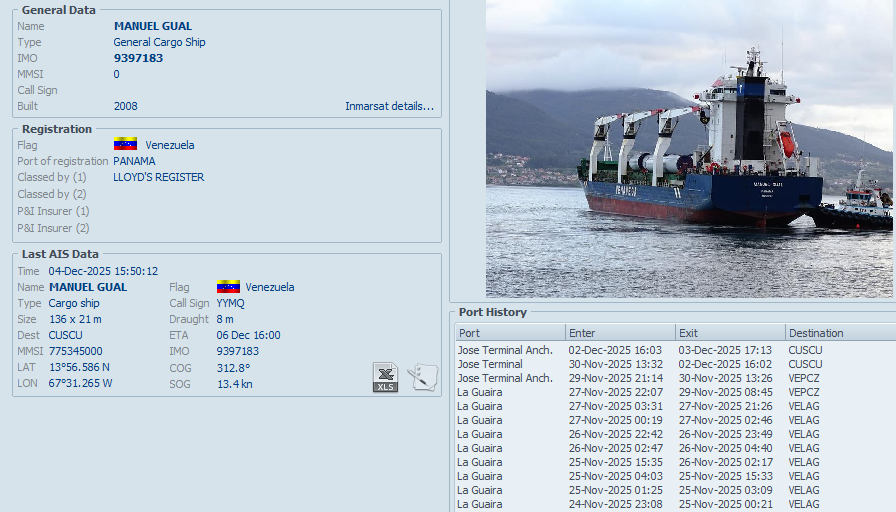Click LLOYD'S REGISTER class value
Viewport: 896px width, 512px height.
click(x=159, y=177)
